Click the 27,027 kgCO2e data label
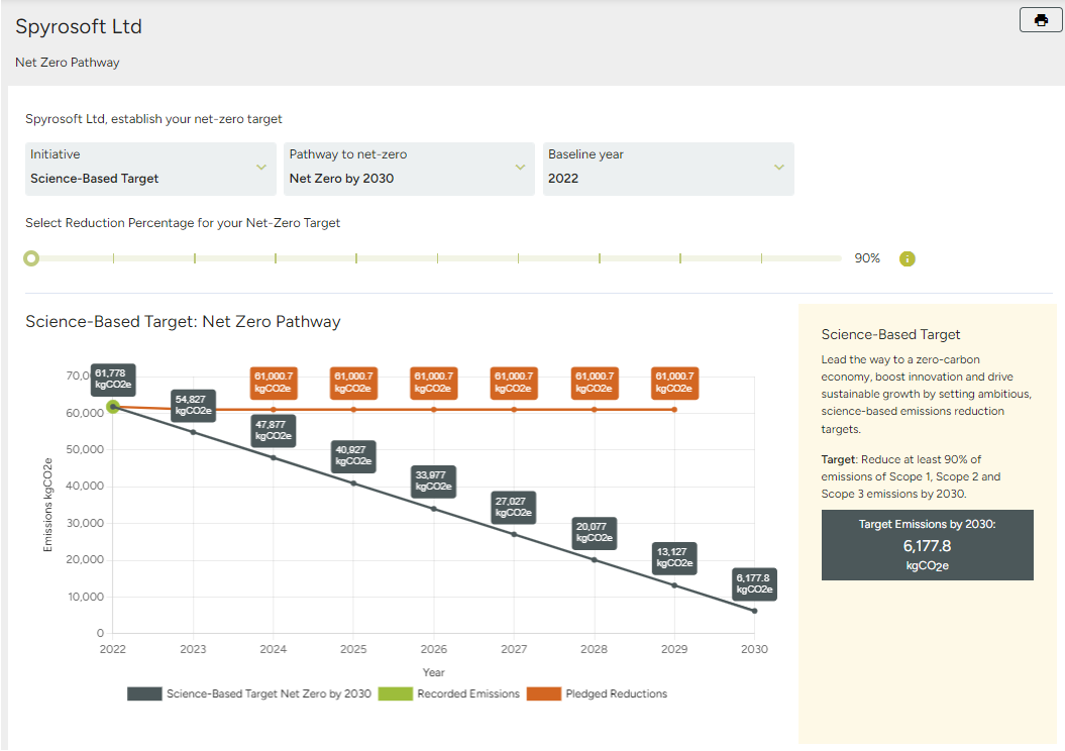This screenshot has width=1065, height=751. [x=513, y=508]
